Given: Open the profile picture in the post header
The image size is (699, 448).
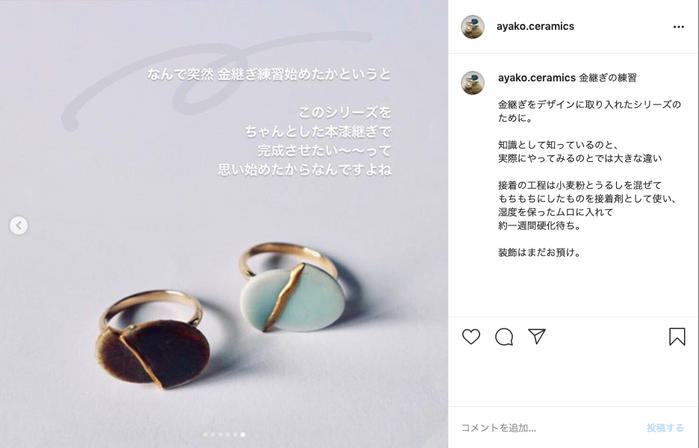Looking at the screenshot, I should (473, 27).
